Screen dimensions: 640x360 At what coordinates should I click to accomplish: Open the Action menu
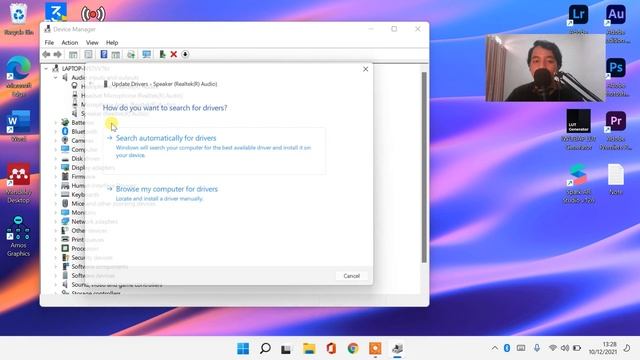pyautogui.click(x=70, y=42)
